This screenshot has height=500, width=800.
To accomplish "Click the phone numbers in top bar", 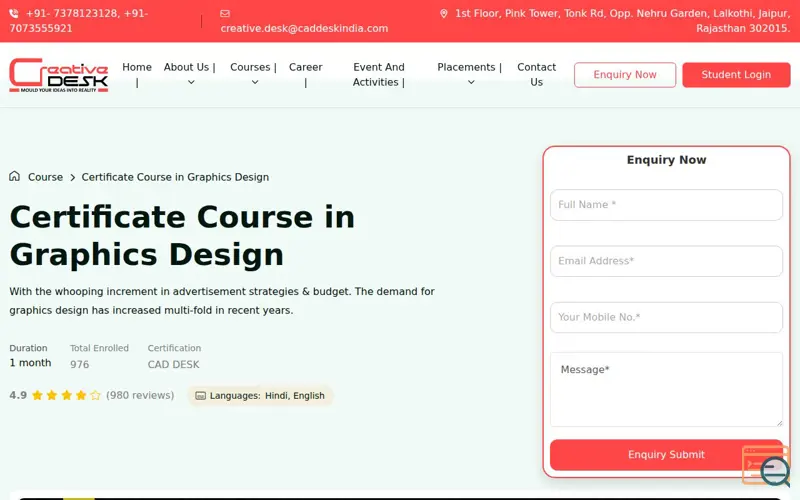I will point(79,21).
